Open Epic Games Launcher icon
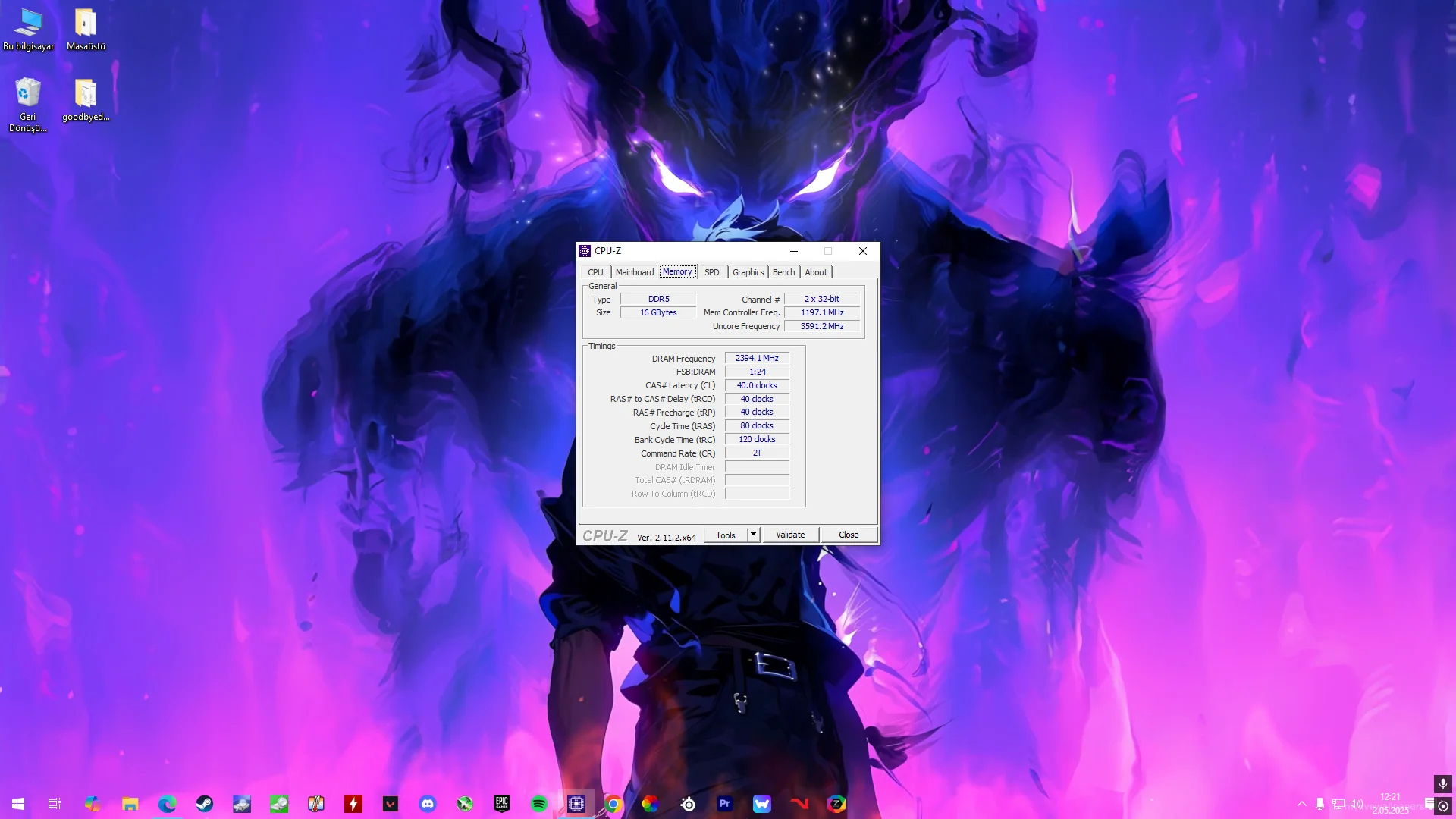 502,804
